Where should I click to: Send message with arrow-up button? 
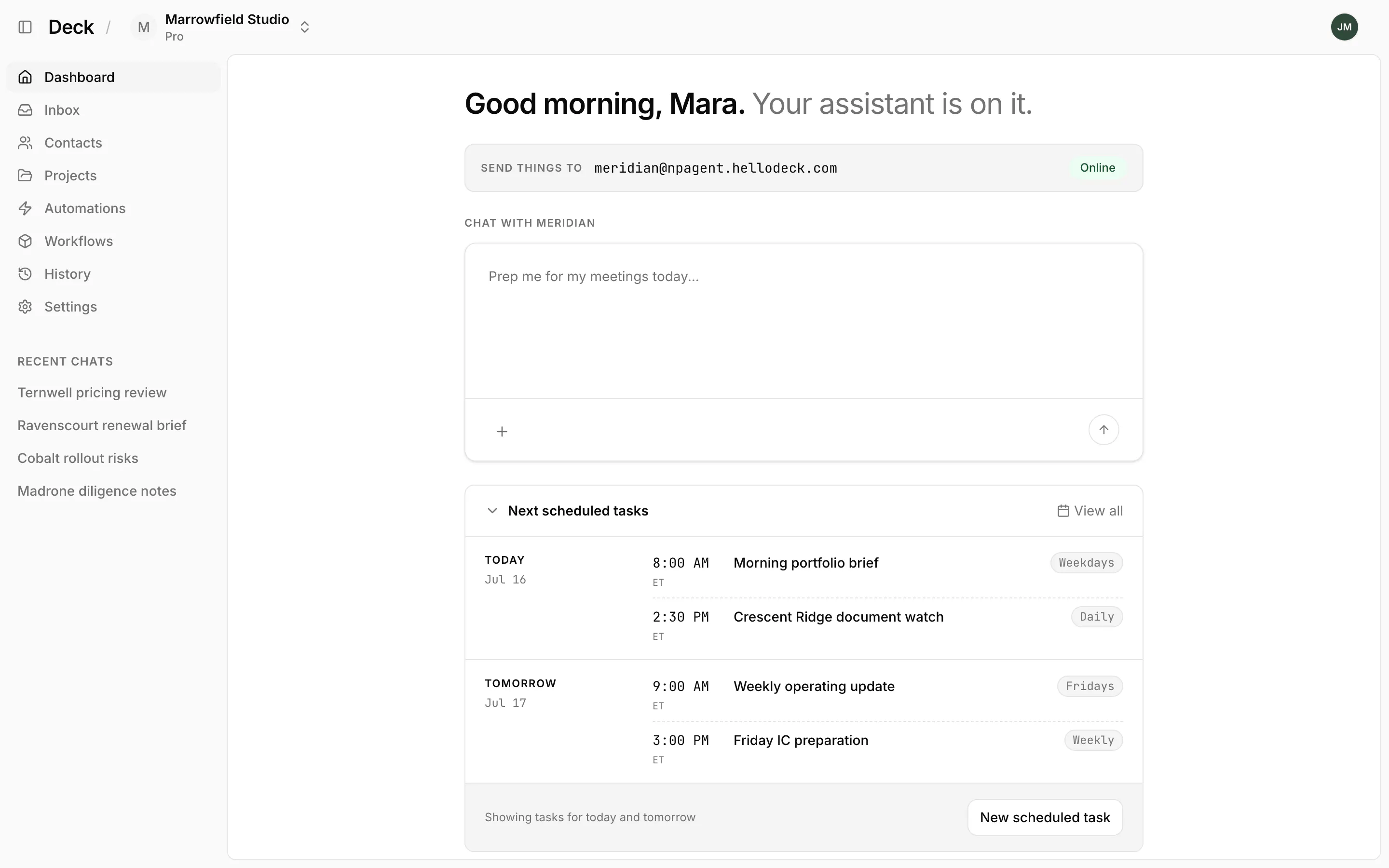[x=1103, y=429]
